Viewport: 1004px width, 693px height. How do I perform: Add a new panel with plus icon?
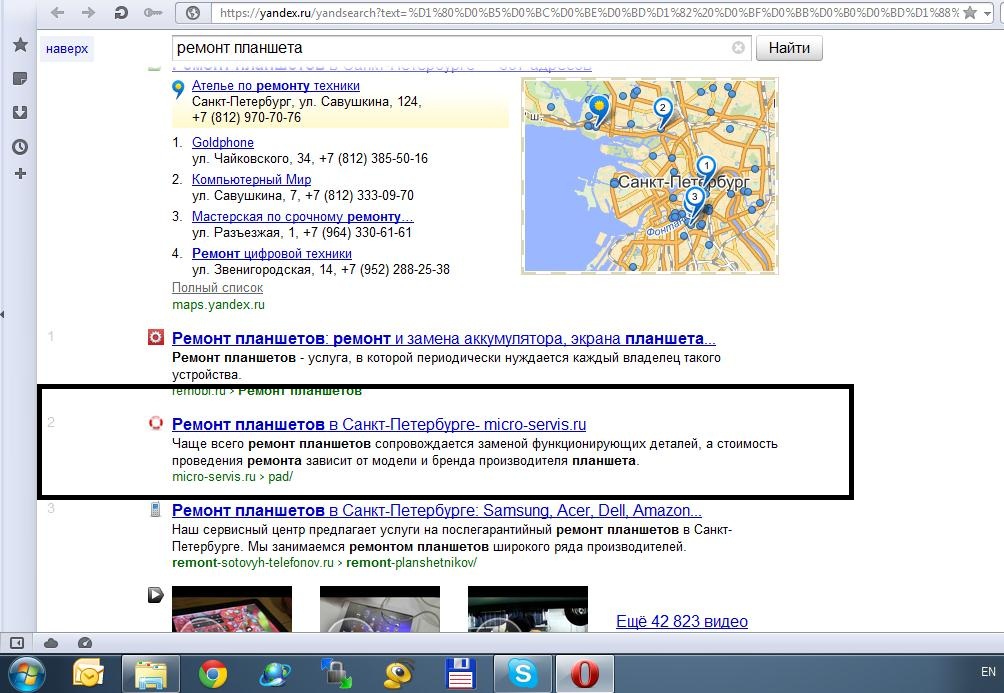click(20, 174)
